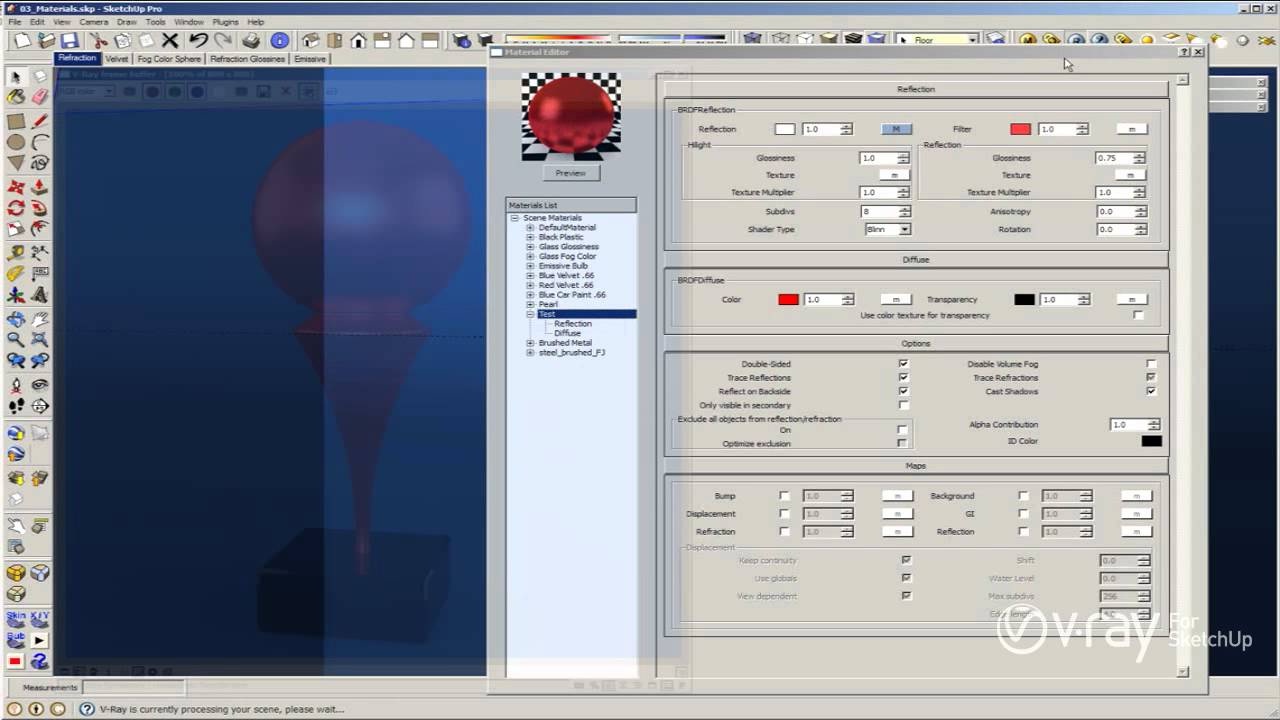Viewport: 1280px width, 720px height.
Task: Click the Print icon
Action: (251, 40)
